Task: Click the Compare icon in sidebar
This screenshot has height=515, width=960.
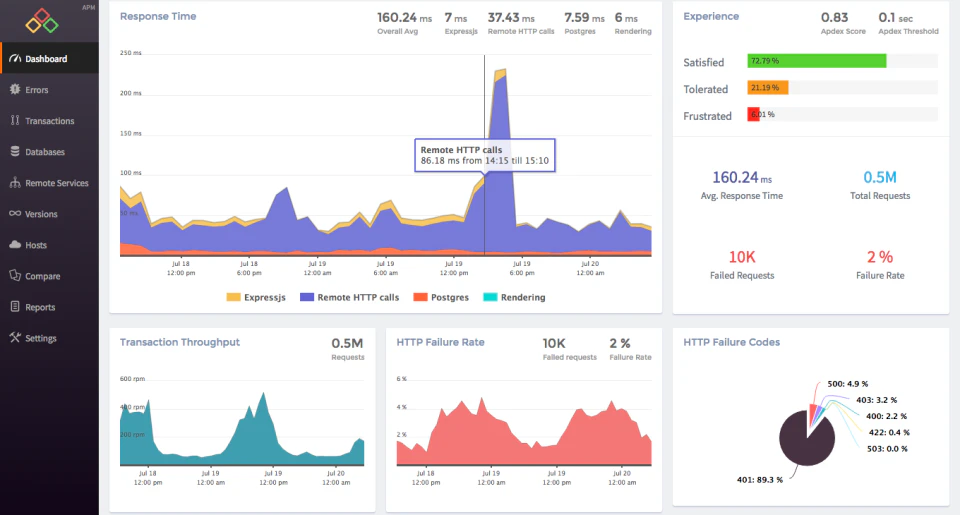Action: [x=14, y=276]
